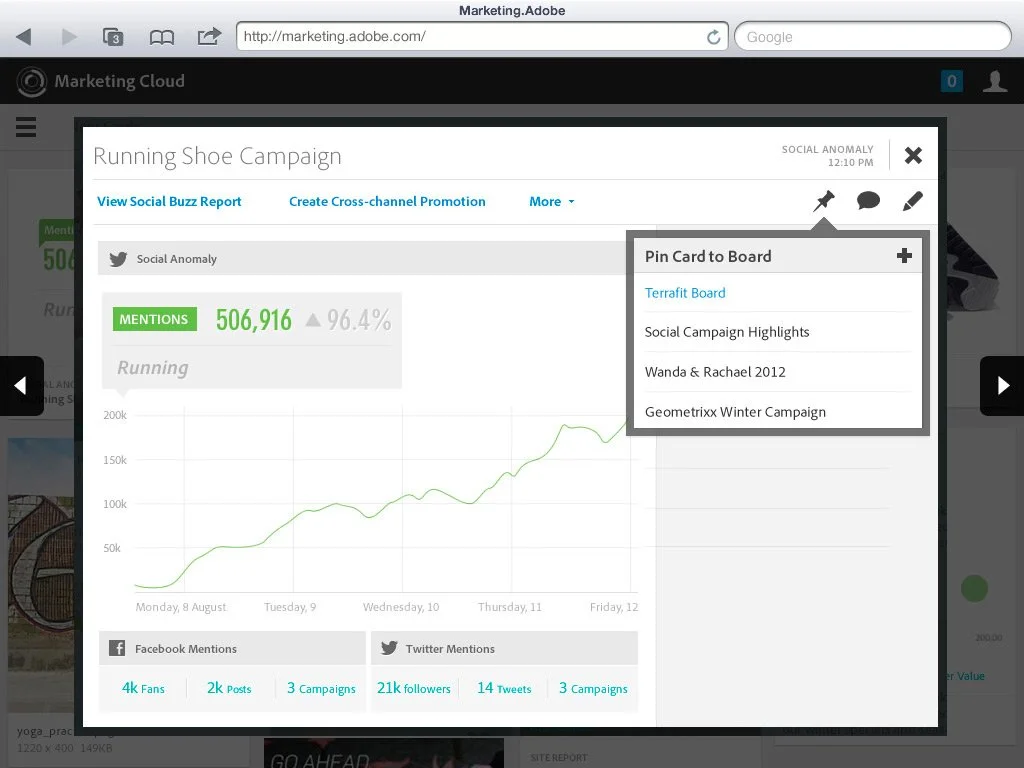Open 4k Fans stat
The width and height of the screenshot is (1024, 768).
pos(143,688)
